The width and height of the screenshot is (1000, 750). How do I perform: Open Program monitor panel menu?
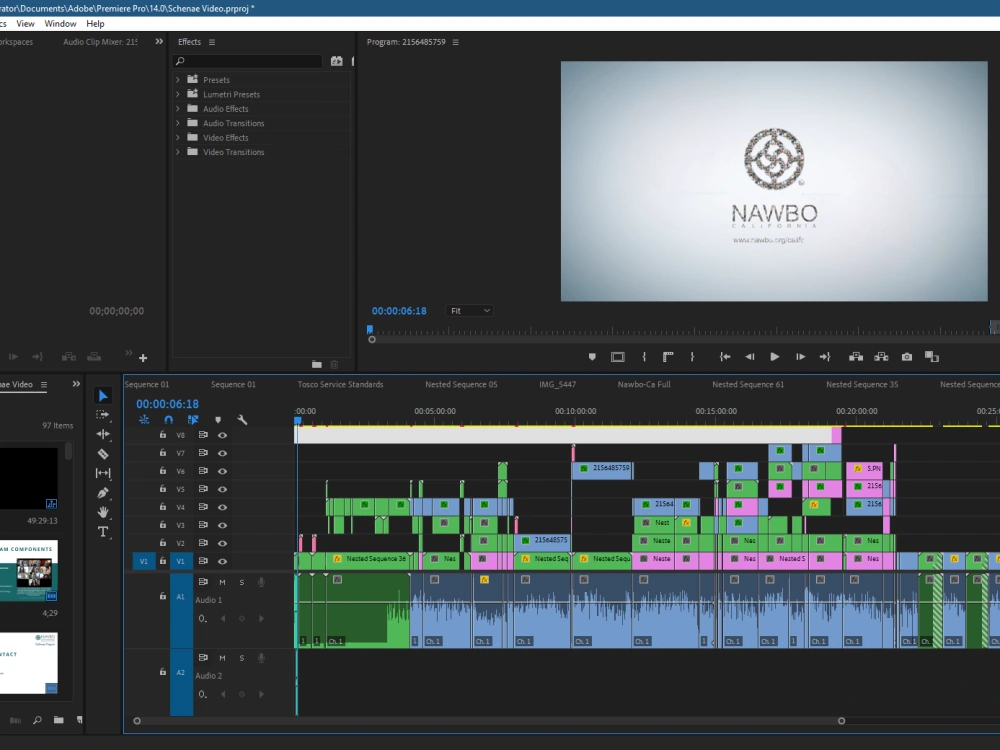click(455, 42)
